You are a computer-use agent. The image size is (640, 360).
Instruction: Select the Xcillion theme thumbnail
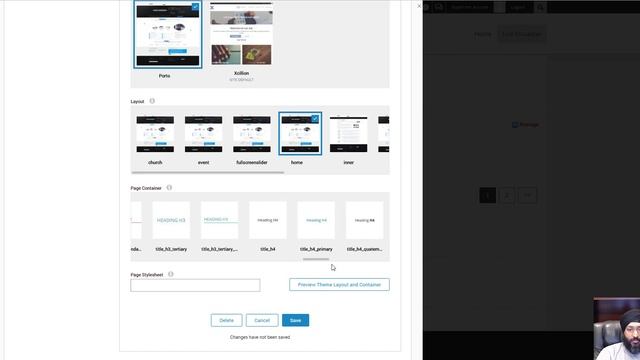pyautogui.click(x=241, y=34)
